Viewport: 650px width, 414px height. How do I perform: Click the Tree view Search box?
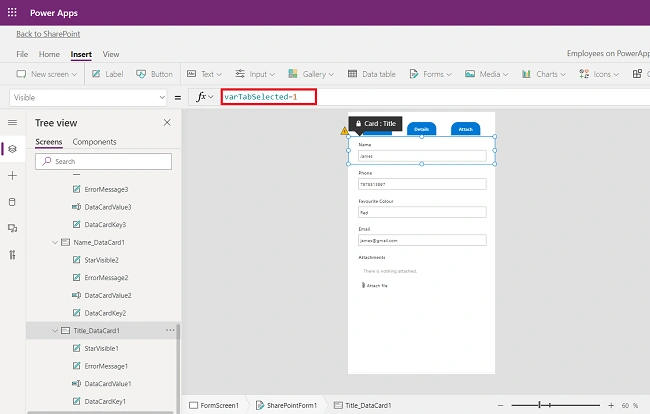click(x=103, y=162)
